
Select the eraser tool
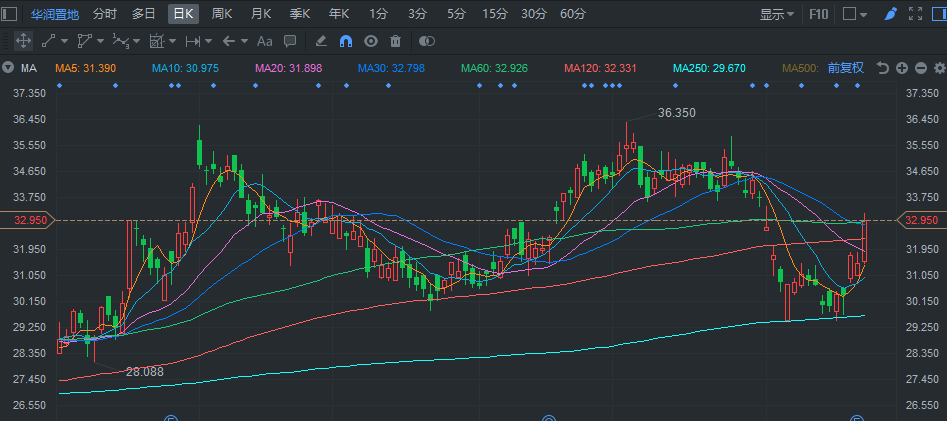[x=321, y=41]
